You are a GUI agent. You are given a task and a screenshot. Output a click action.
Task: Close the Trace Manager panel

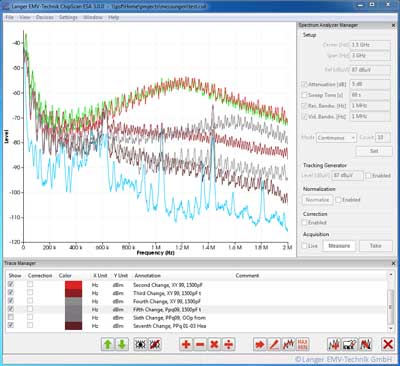(393, 263)
